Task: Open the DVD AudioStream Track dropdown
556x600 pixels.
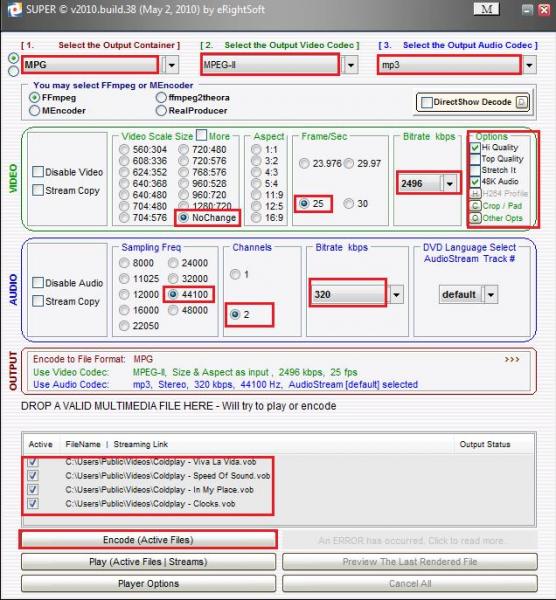Action: pos(491,295)
